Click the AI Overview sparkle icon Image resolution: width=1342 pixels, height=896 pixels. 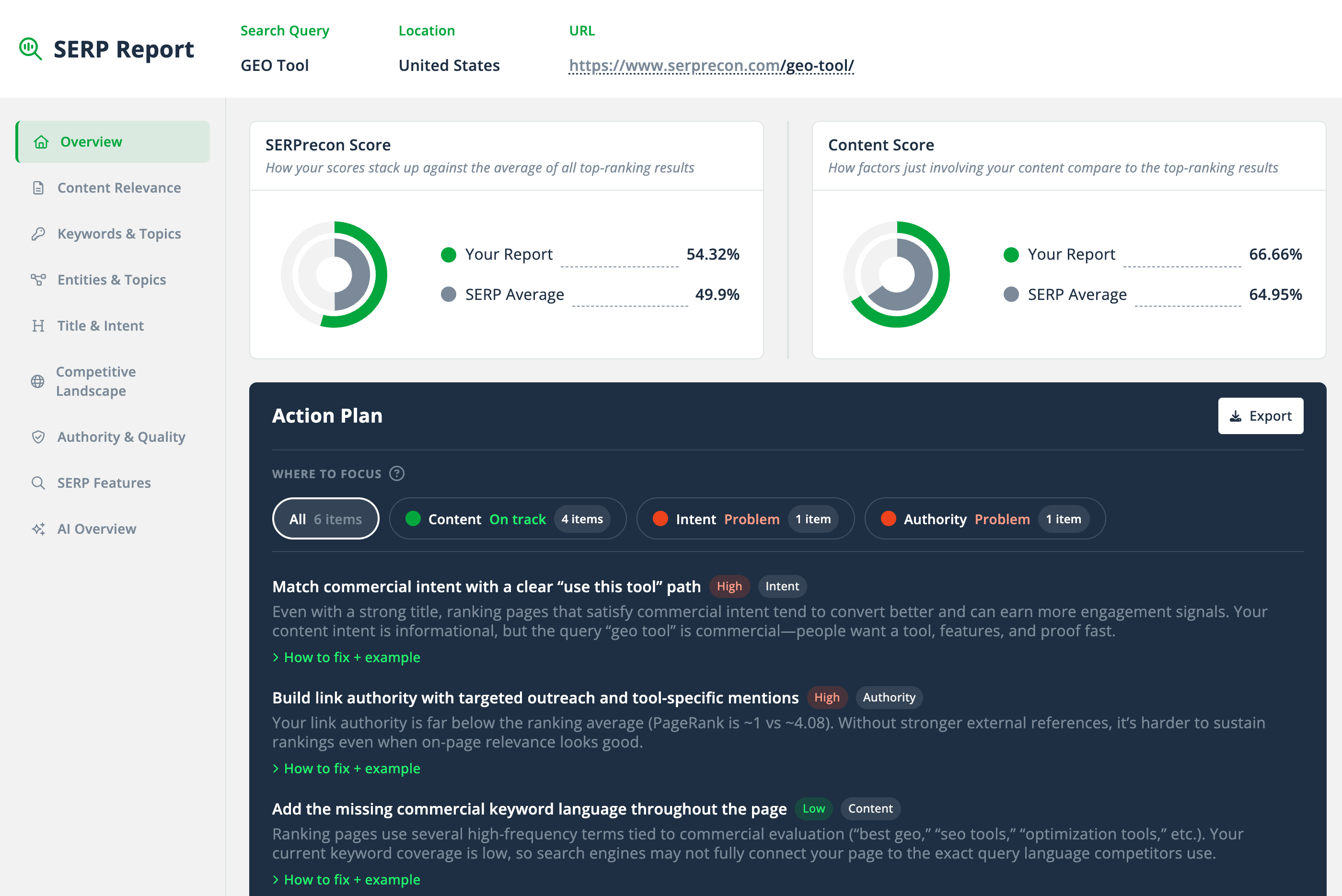pyautogui.click(x=38, y=529)
